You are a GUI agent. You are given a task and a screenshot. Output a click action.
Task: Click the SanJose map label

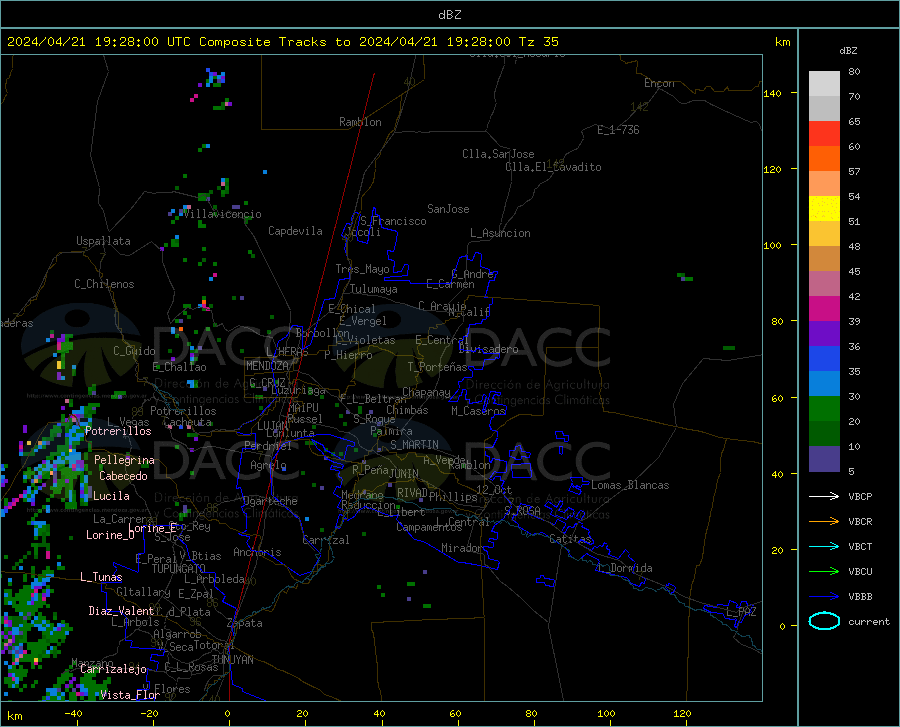448,209
